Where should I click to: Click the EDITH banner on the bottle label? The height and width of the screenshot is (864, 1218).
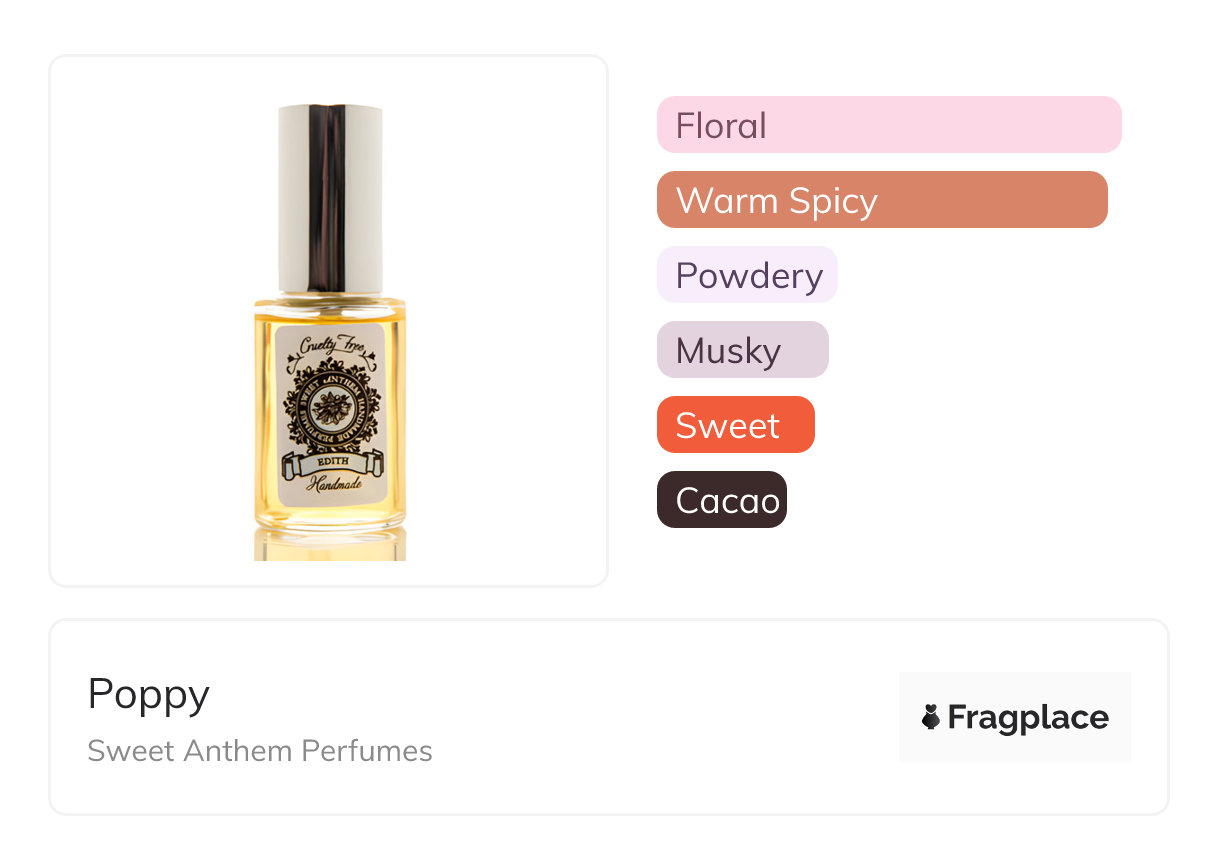click(330, 463)
